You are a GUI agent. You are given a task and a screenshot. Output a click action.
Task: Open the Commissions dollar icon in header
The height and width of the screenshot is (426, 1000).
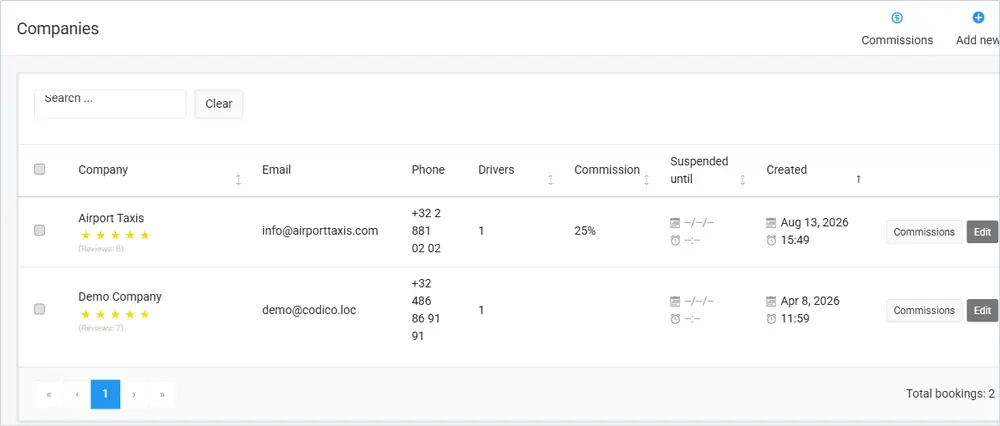pyautogui.click(x=897, y=18)
